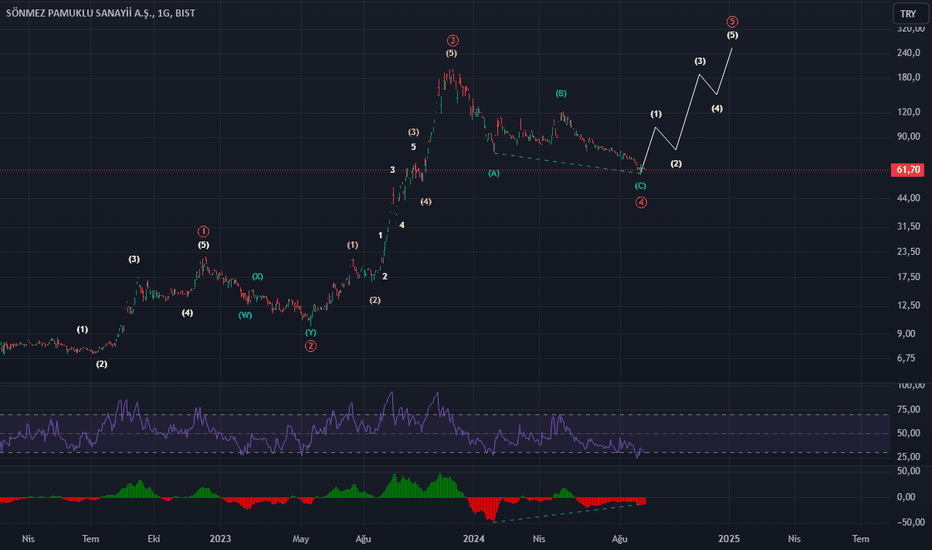Screen dimensions: 932x550
Task: Click the green (W) correction label
Action: (x=245, y=315)
